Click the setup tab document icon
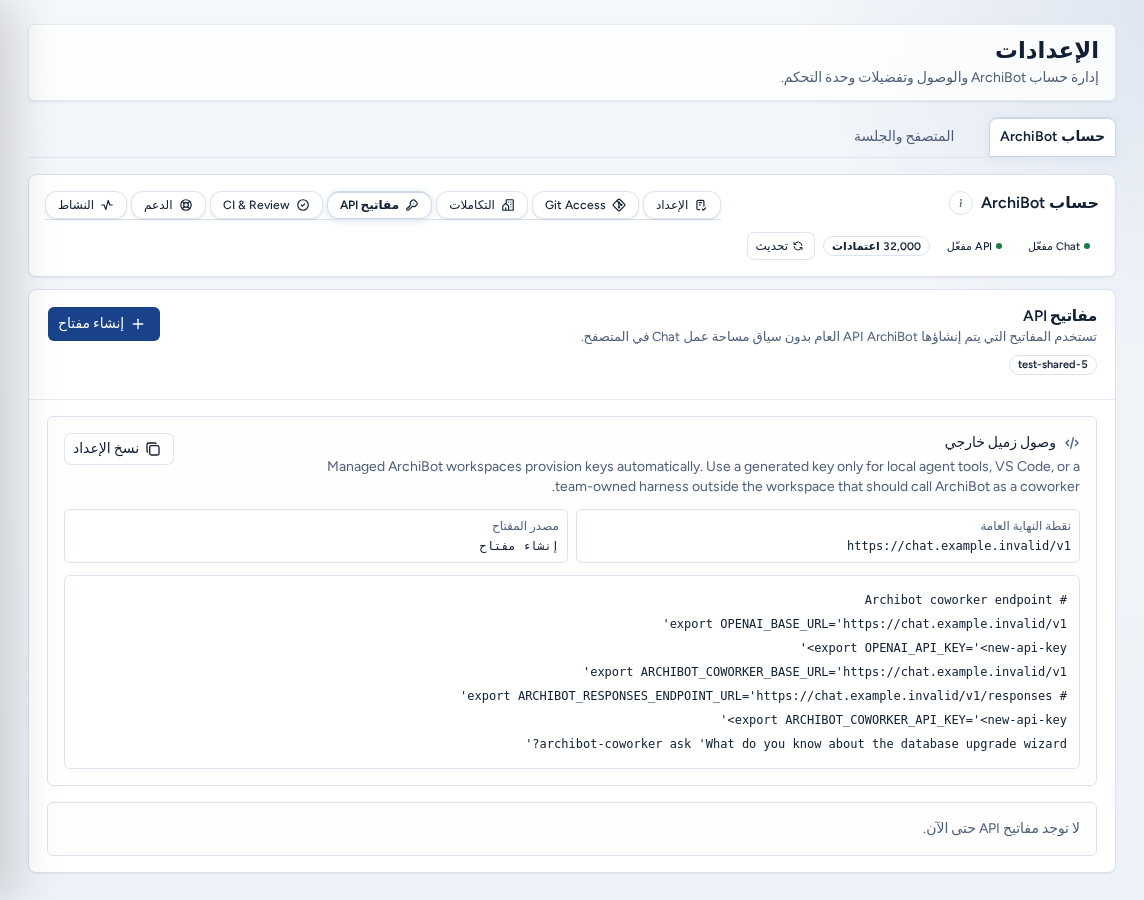This screenshot has height=900, width=1144. [x=701, y=205]
